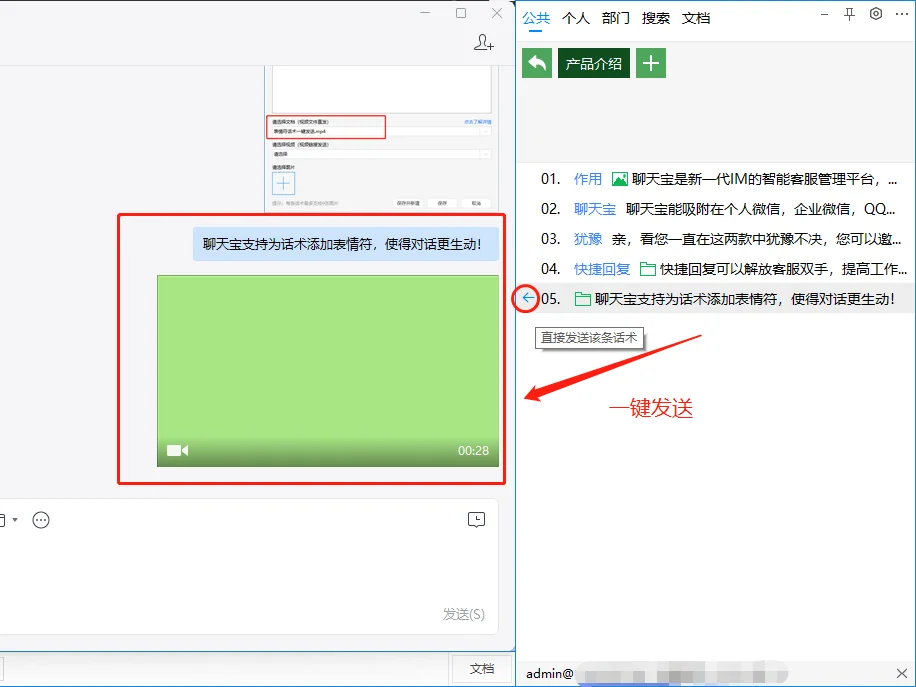Switch to the 个人 tab
The height and width of the screenshot is (687, 916).
click(x=576, y=18)
